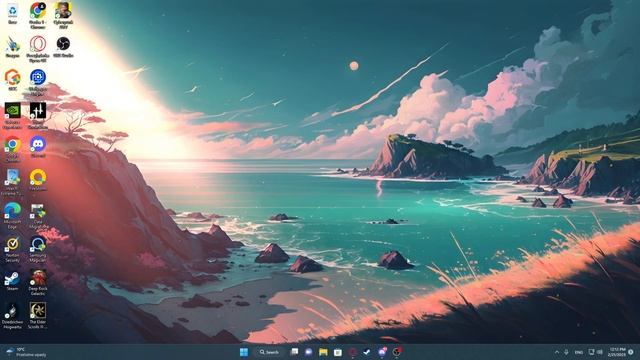The width and height of the screenshot is (640, 360).
Task: Select the Opera GX browser shortcut
Action: coord(38,49)
